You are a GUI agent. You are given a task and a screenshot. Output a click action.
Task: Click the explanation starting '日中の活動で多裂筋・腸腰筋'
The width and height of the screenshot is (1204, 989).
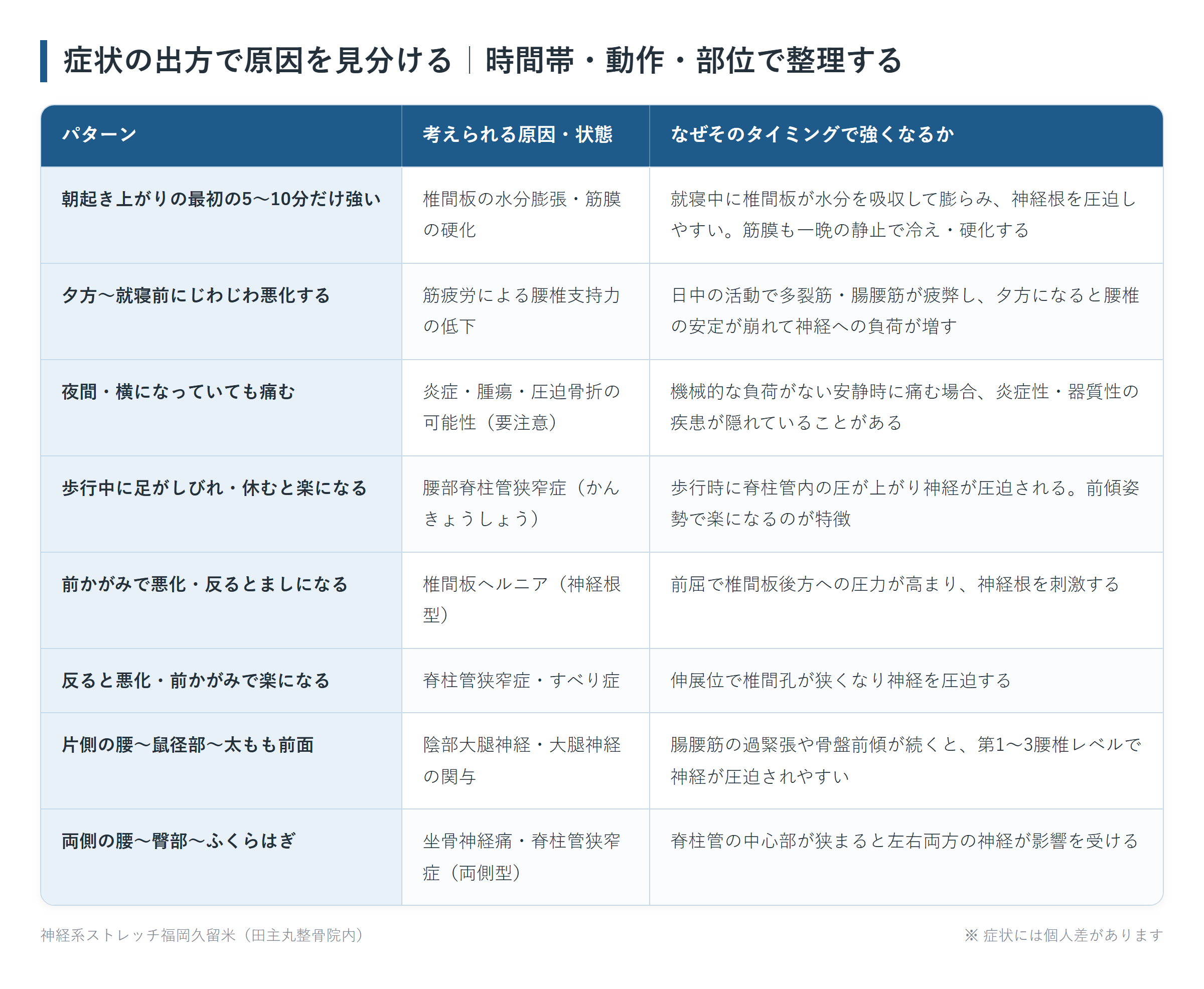906,311
